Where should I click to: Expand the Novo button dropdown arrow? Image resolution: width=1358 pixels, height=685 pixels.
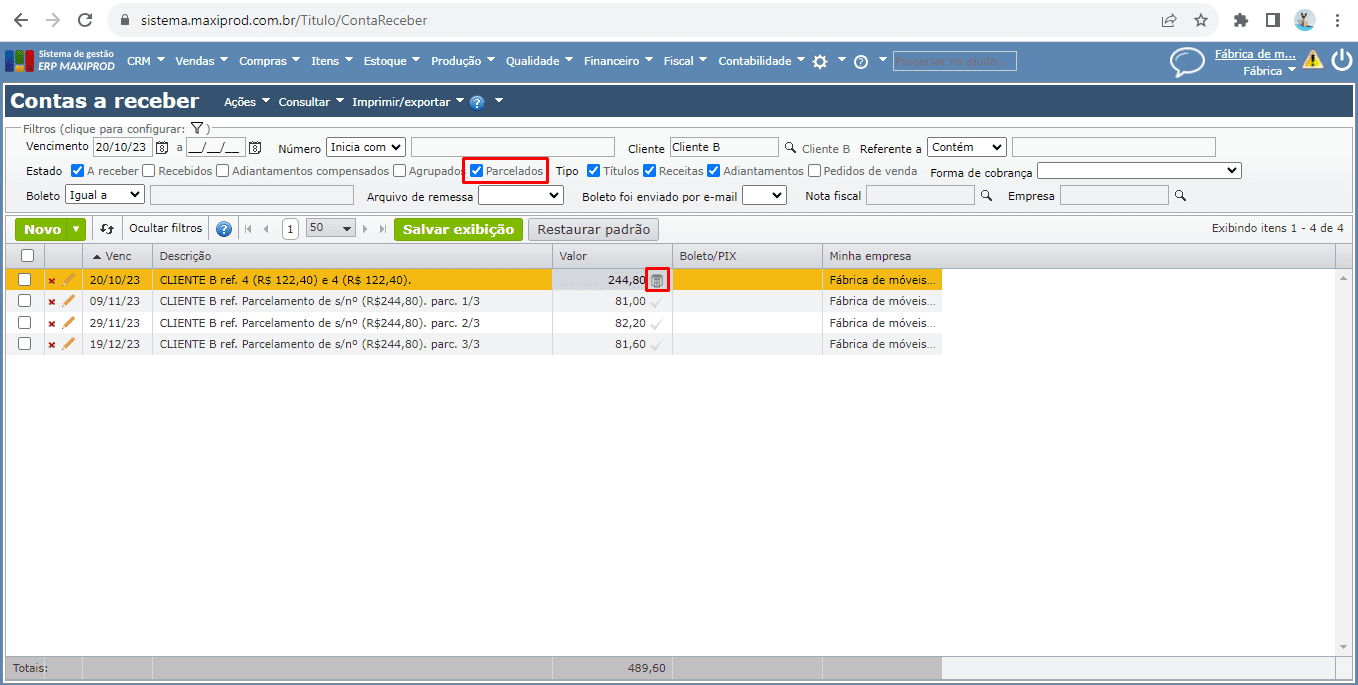pos(77,230)
